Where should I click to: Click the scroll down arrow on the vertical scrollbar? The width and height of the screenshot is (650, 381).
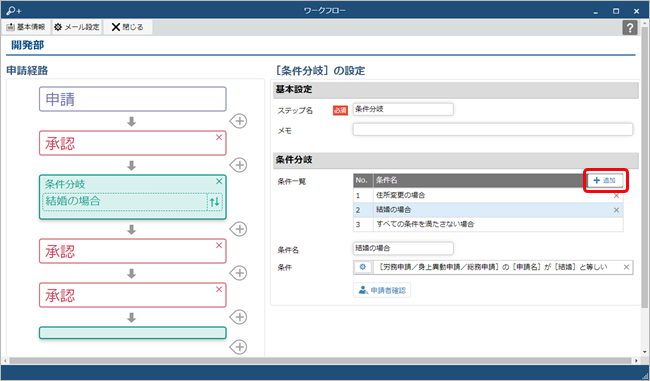click(x=645, y=352)
